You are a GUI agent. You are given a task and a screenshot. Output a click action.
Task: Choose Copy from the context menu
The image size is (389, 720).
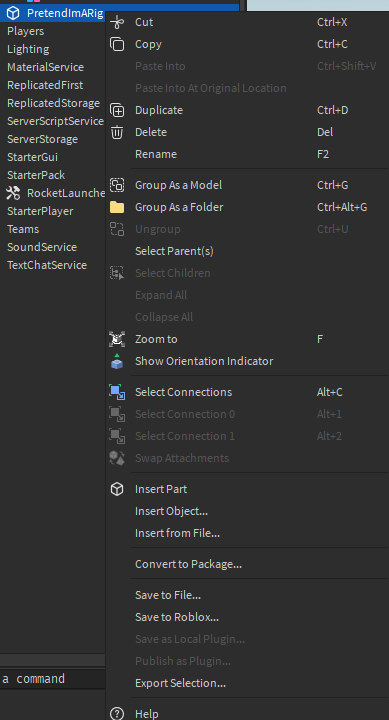(x=248, y=44)
